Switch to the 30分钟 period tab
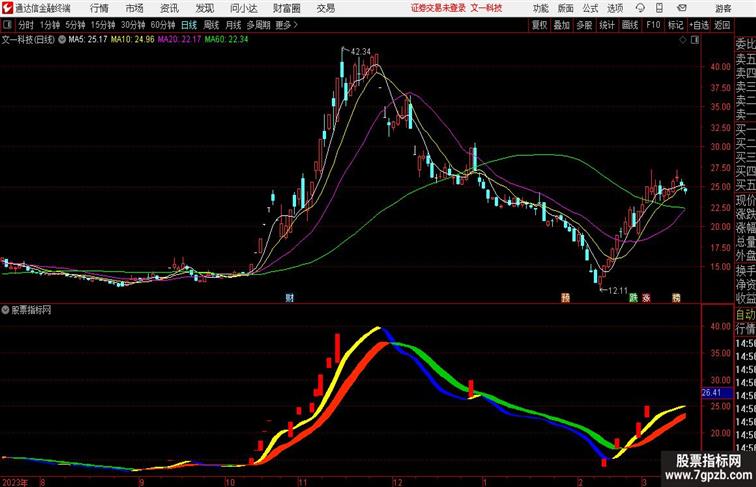Screen dimensions: 756x487 pyautogui.click(x=133, y=25)
